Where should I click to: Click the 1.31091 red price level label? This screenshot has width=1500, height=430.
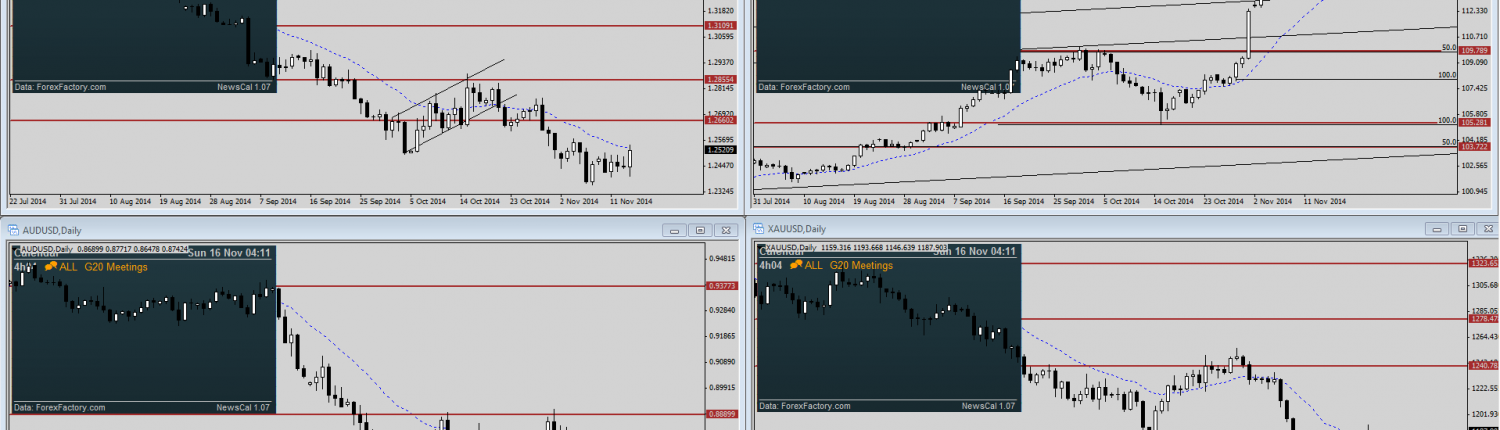coord(720,25)
